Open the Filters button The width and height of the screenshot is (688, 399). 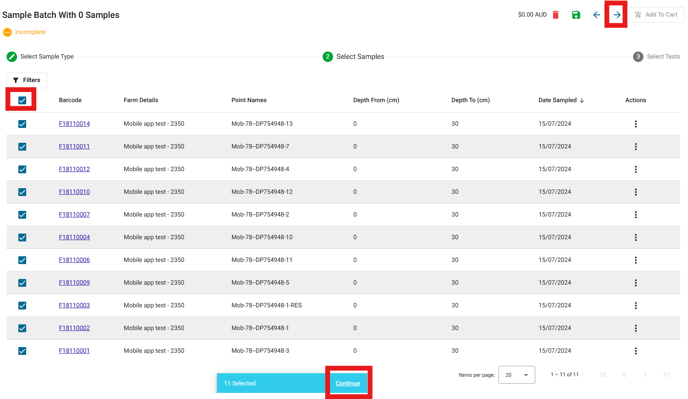(27, 80)
